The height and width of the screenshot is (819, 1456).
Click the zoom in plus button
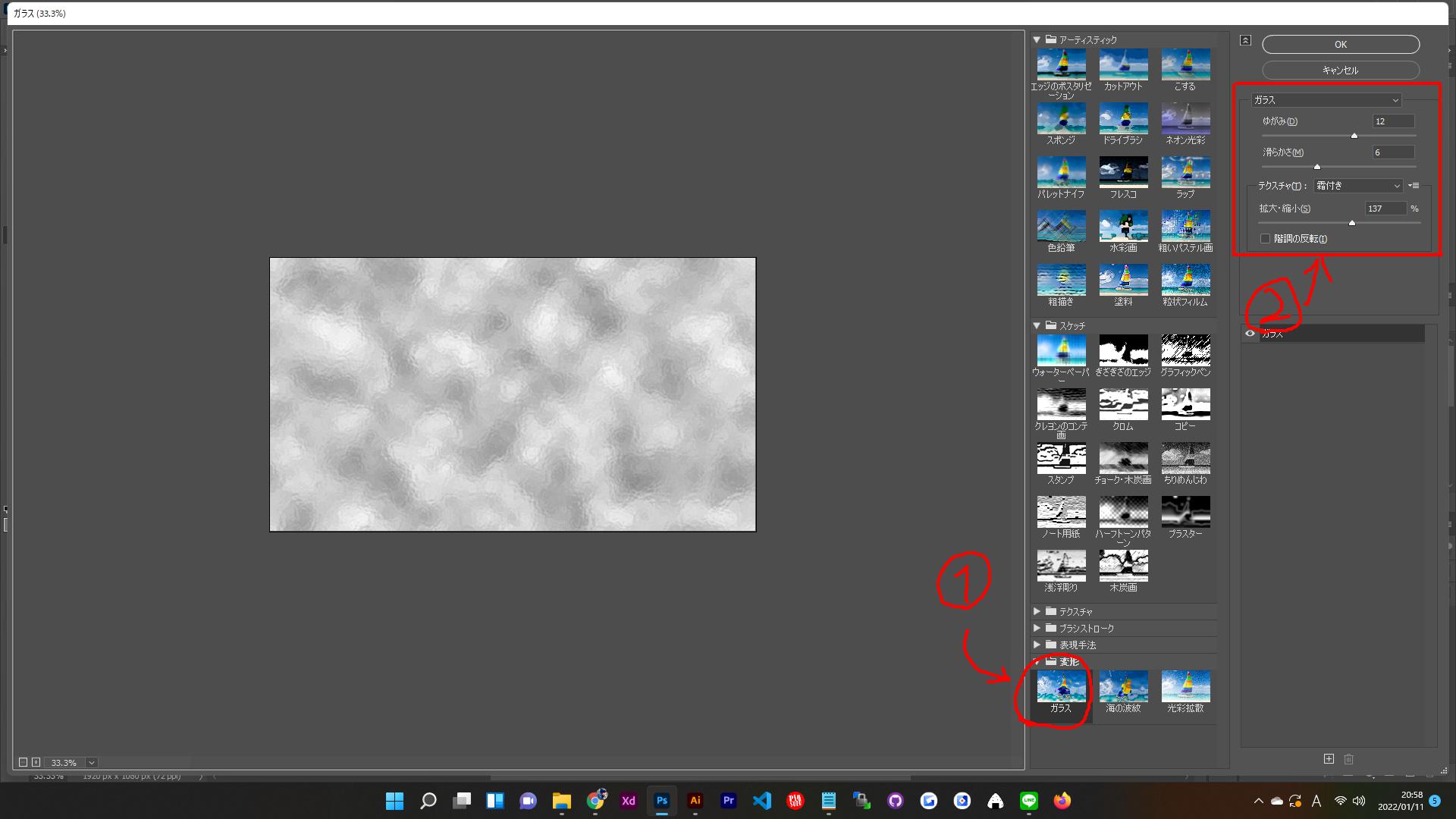point(36,762)
